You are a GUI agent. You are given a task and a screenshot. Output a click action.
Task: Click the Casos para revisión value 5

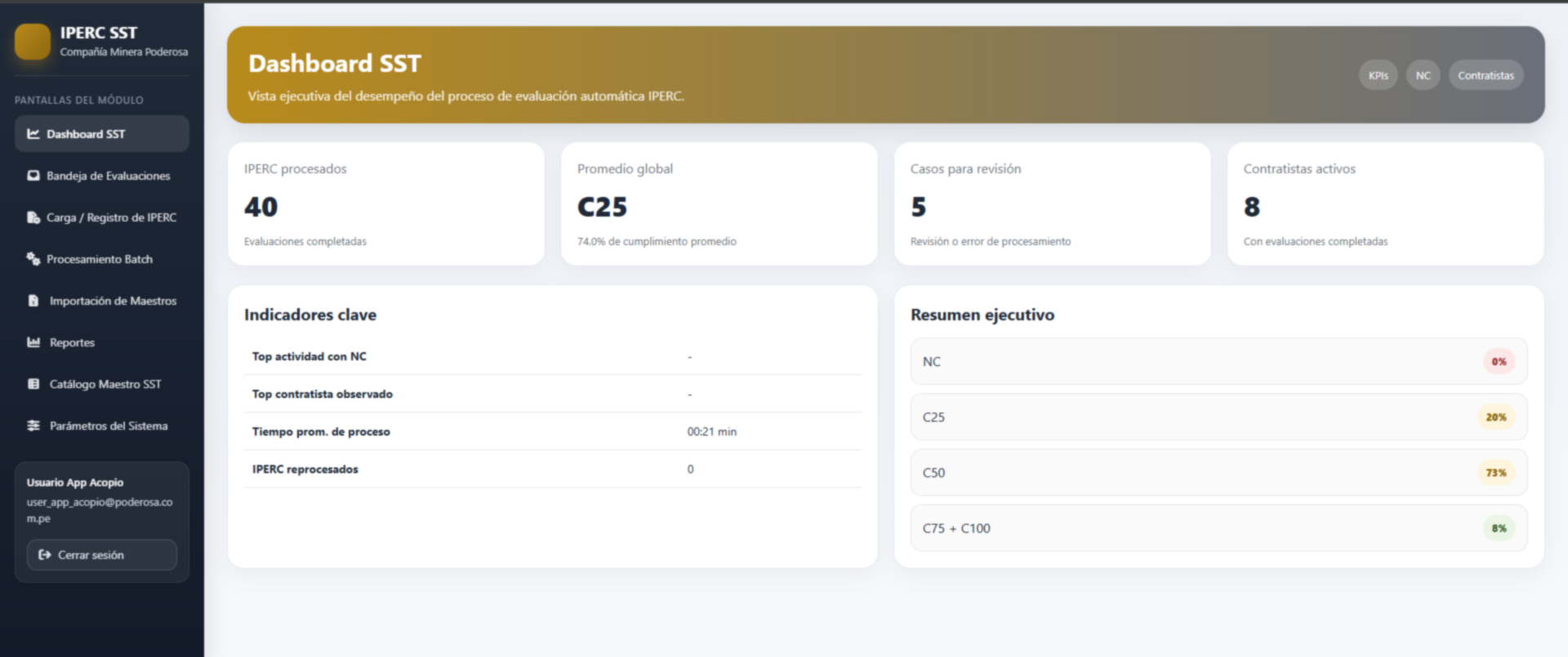point(919,207)
